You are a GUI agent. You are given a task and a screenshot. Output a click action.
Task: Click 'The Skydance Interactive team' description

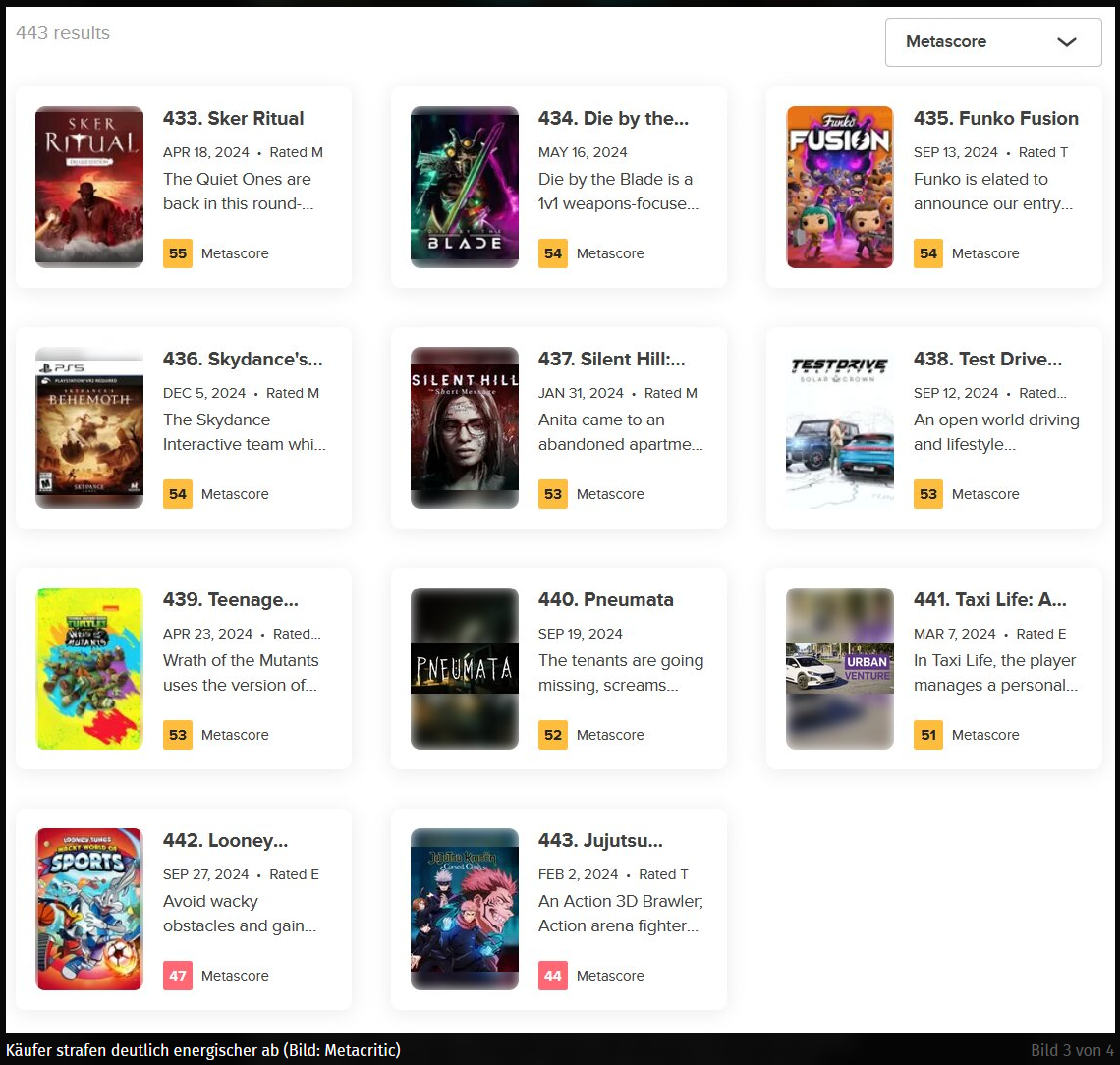click(245, 432)
